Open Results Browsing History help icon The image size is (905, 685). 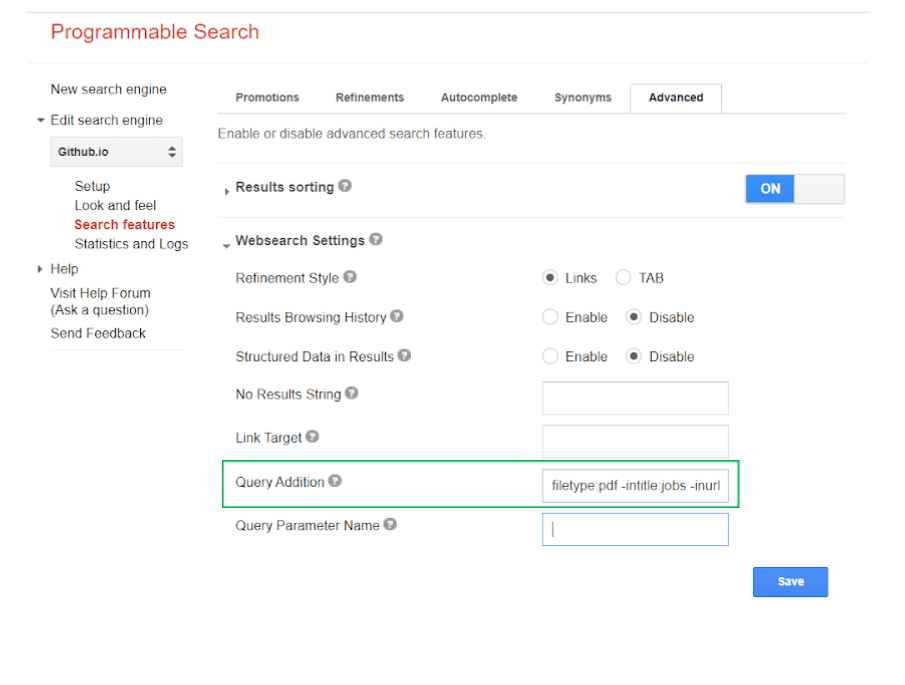[397, 316]
